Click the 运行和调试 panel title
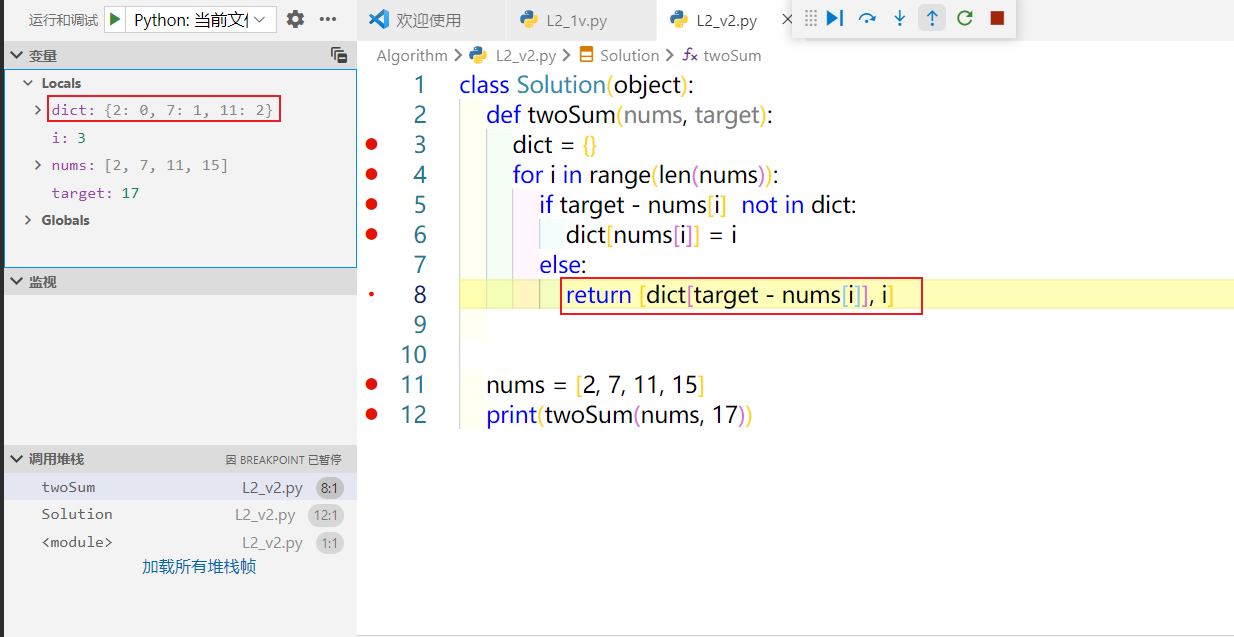Viewport: 1234px width, 637px height. tap(64, 20)
